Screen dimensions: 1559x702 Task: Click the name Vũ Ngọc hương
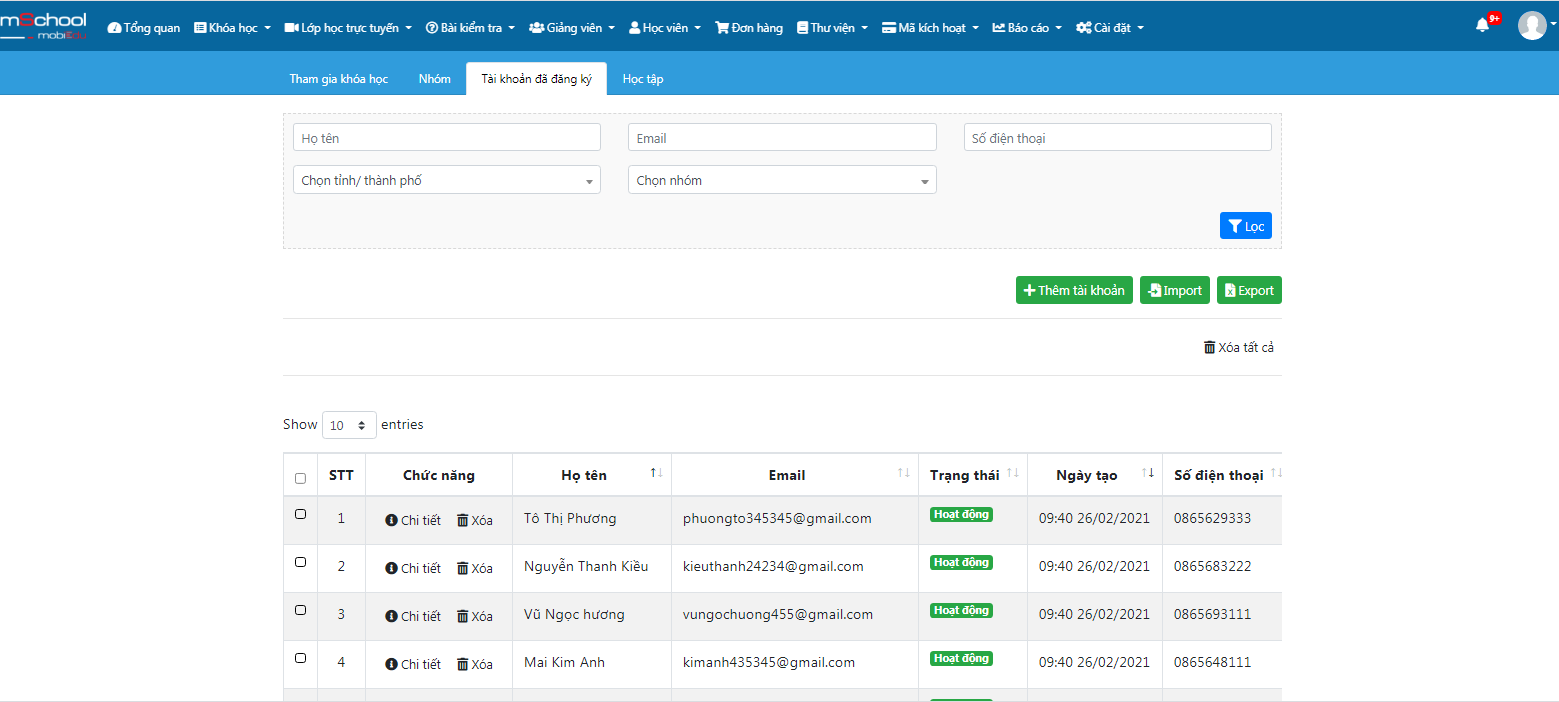coord(574,614)
